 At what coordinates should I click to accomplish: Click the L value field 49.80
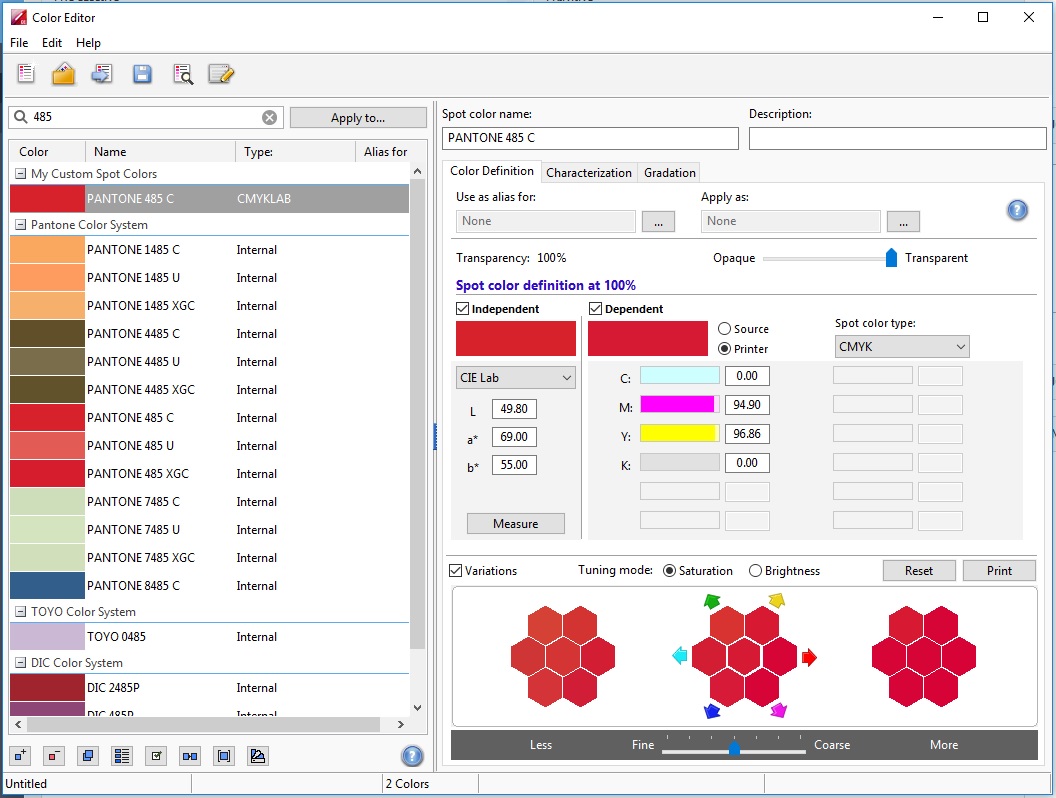[x=514, y=409]
